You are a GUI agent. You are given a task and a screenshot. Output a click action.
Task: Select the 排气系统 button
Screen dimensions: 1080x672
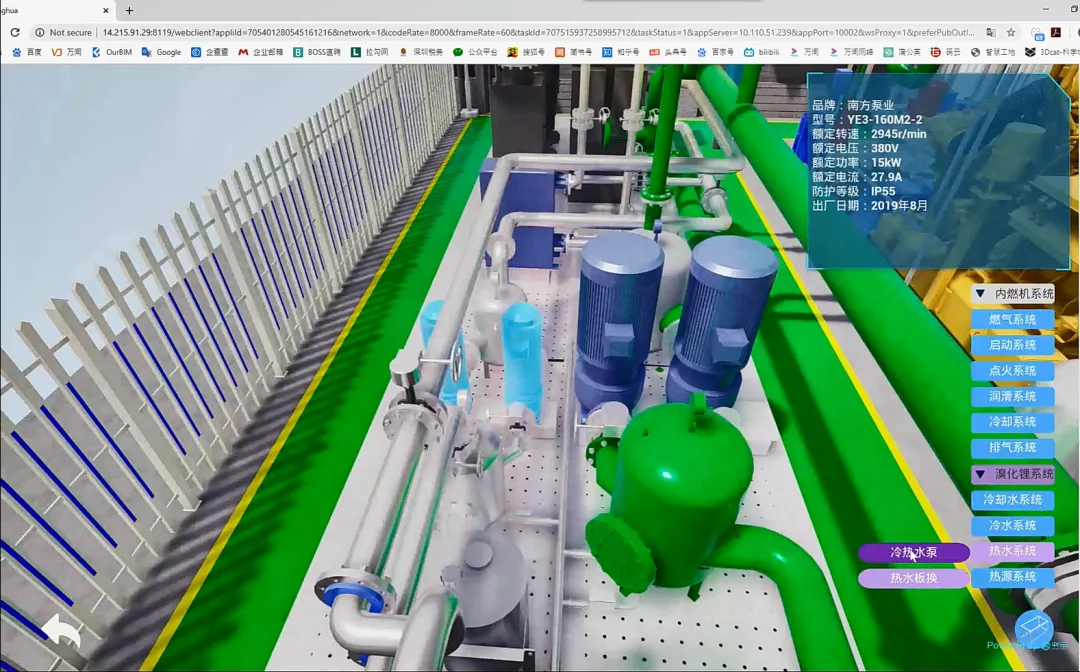tap(1012, 448)
